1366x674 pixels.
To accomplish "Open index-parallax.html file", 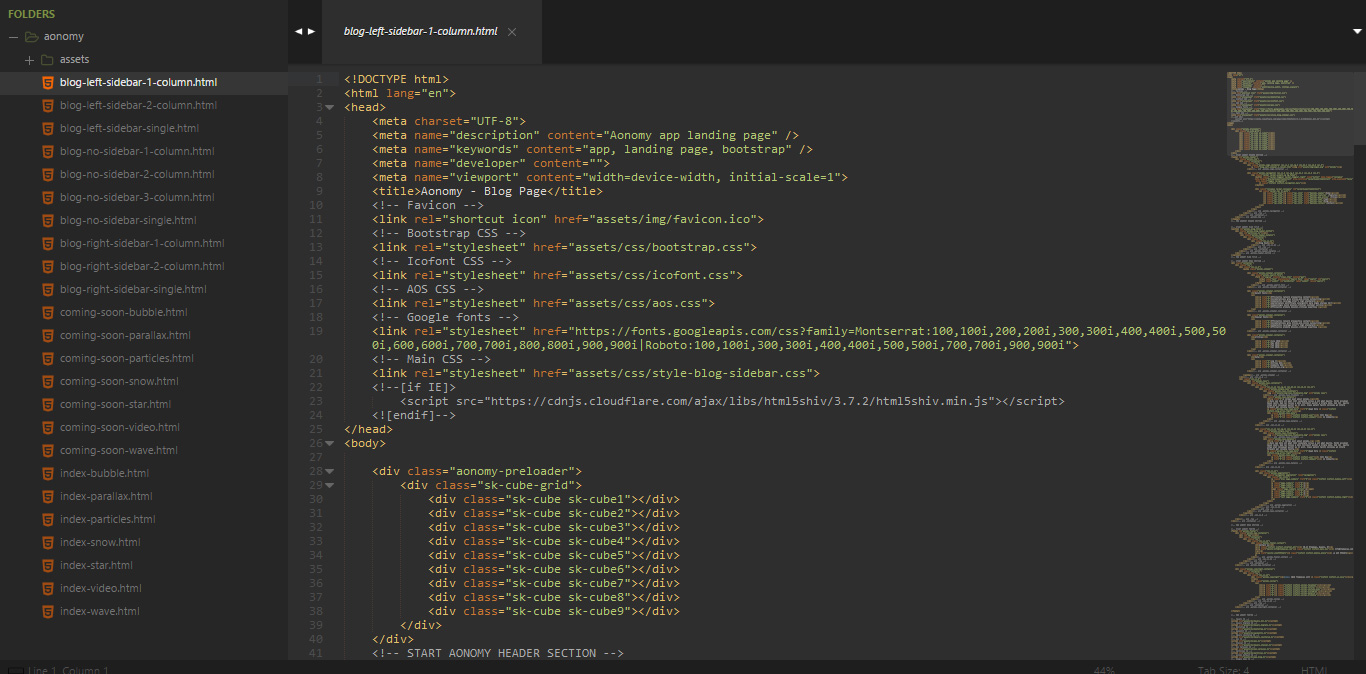I will click(106, 496).
